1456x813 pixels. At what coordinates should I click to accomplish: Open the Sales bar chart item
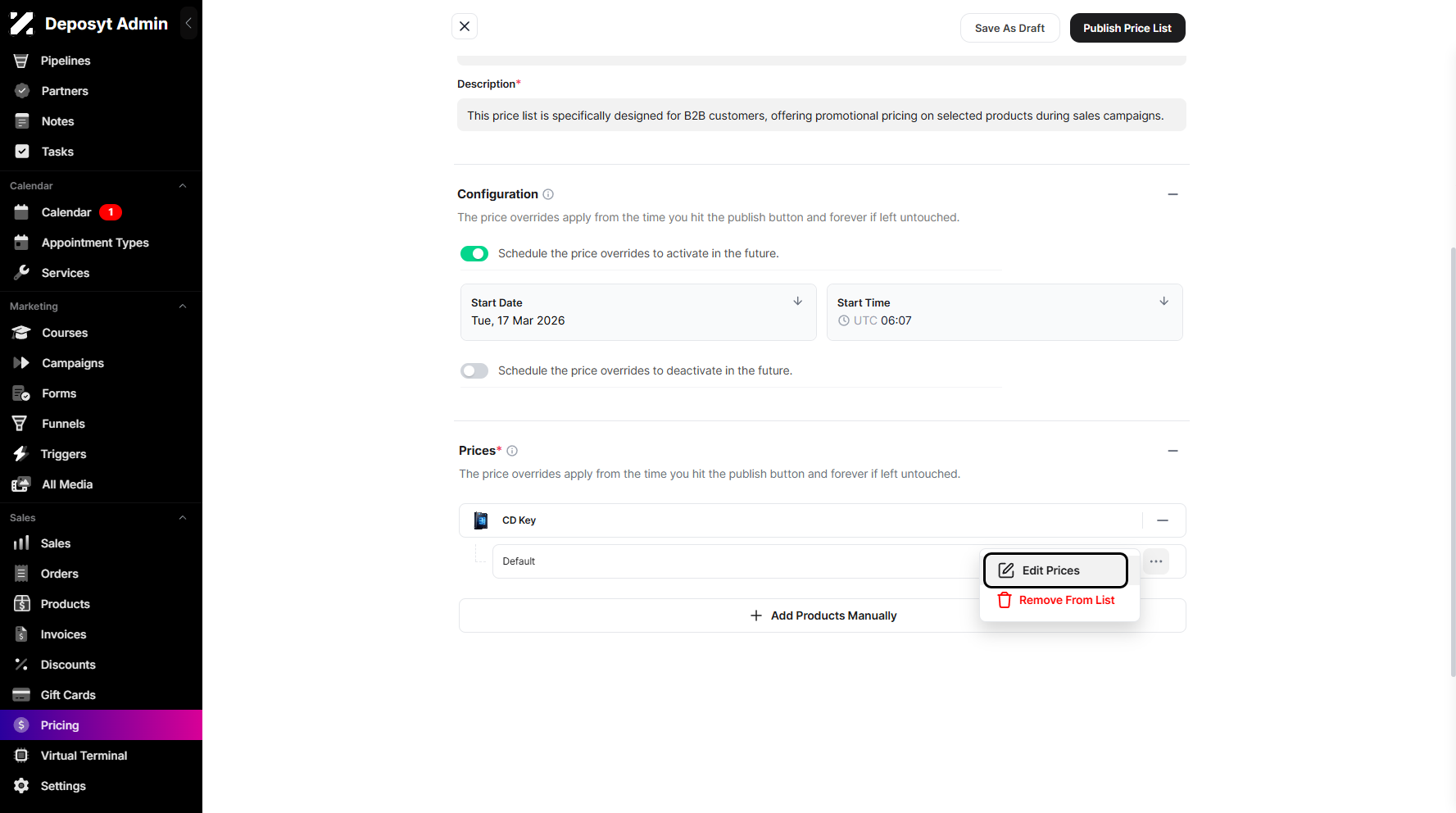point(21,543)
